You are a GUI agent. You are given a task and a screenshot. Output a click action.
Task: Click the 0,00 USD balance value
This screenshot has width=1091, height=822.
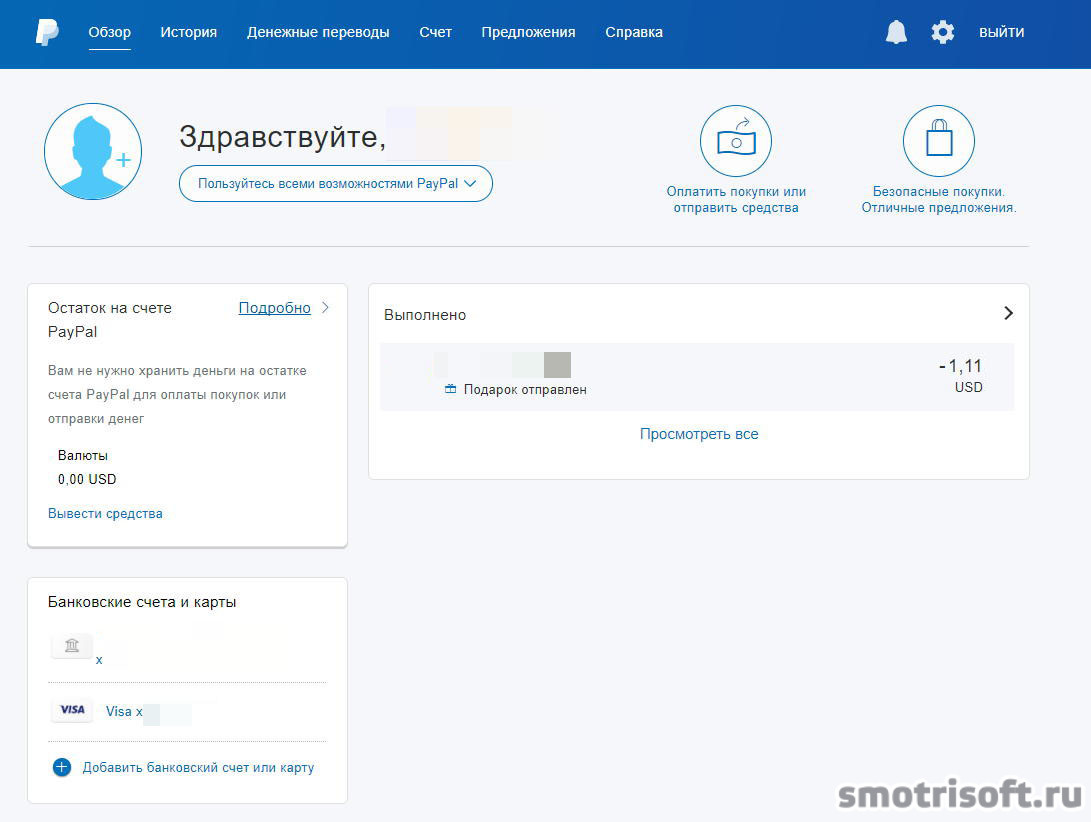87,479
